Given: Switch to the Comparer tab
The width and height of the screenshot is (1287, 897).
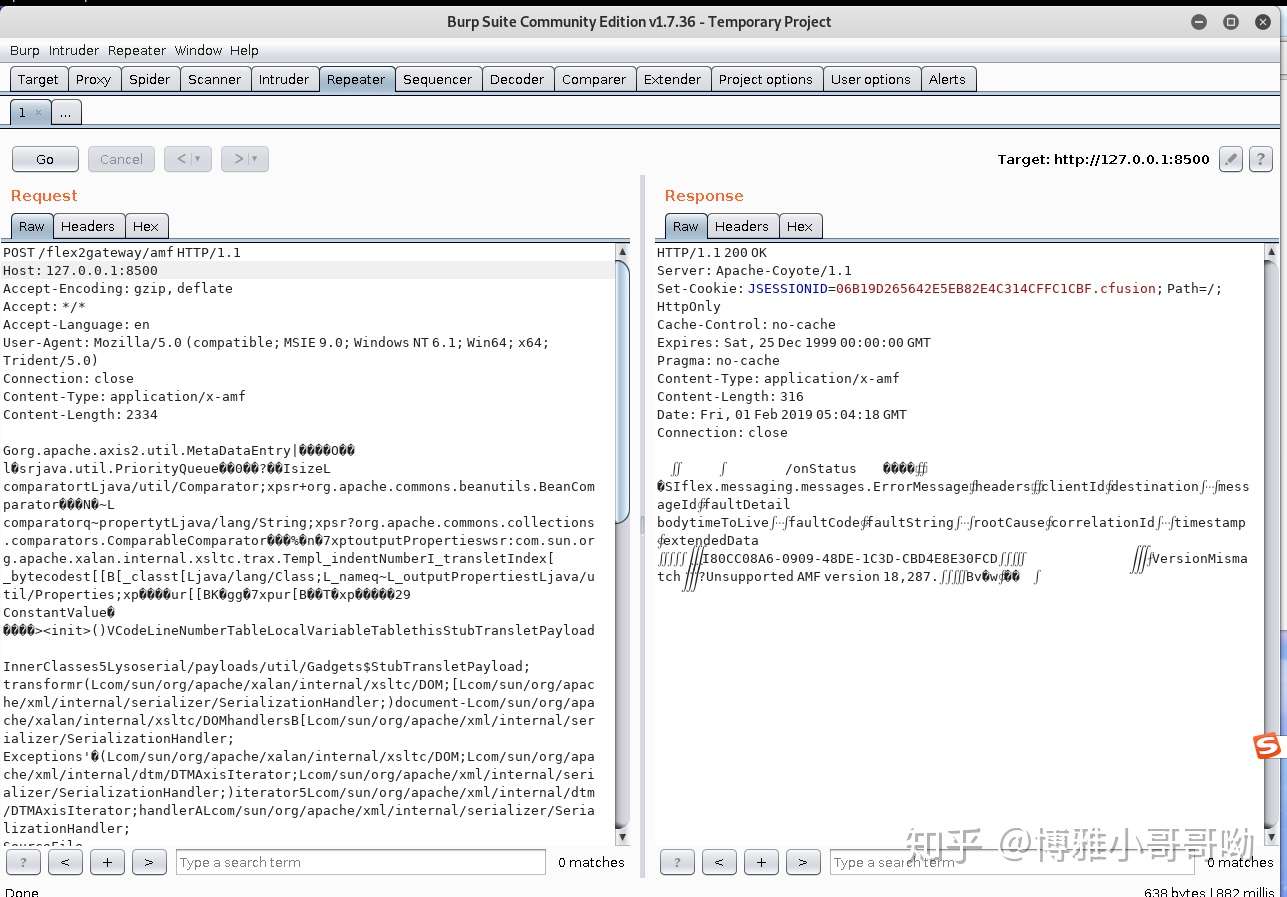Looking at the screenshot, I should (594, 79).
